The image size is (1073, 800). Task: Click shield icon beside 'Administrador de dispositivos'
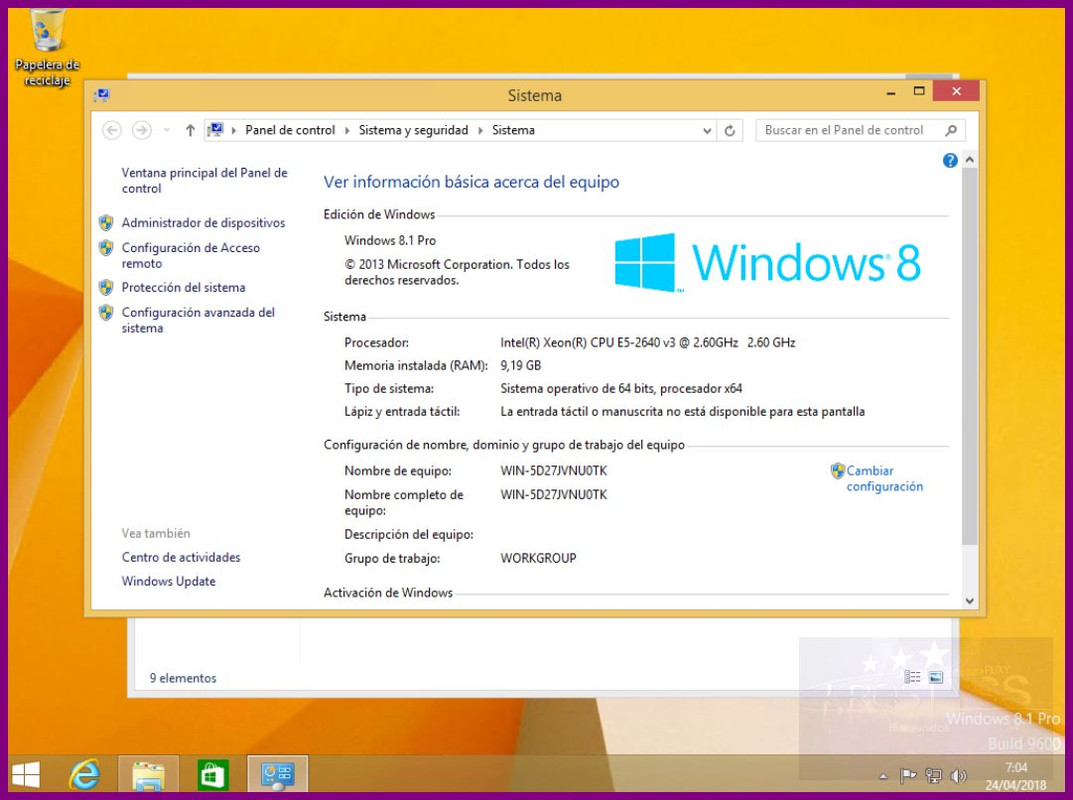pyautogui.click(x=106, y=222)
